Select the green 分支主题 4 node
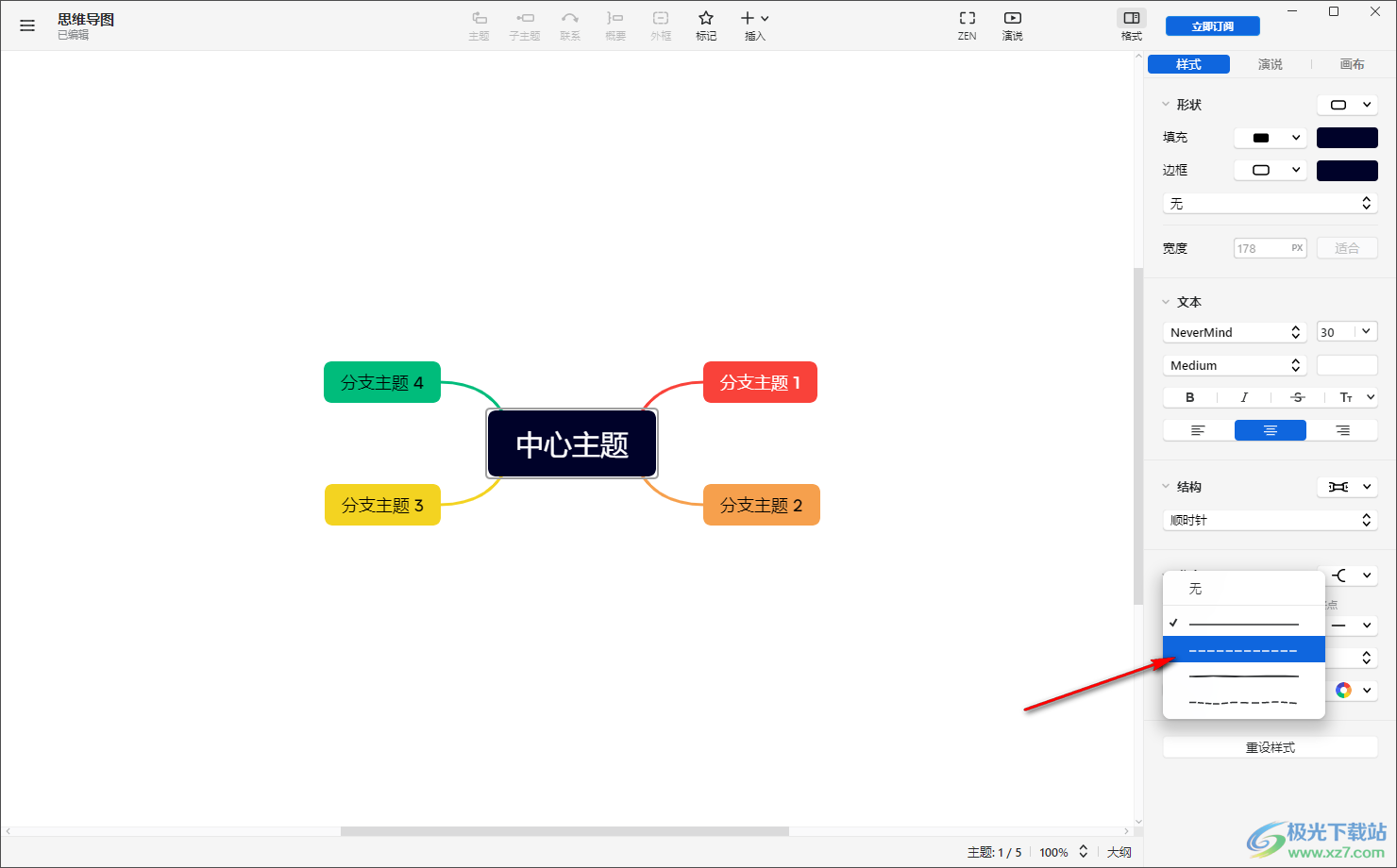The width and height of the screenshot is (1397, 868). pos(382,382)
